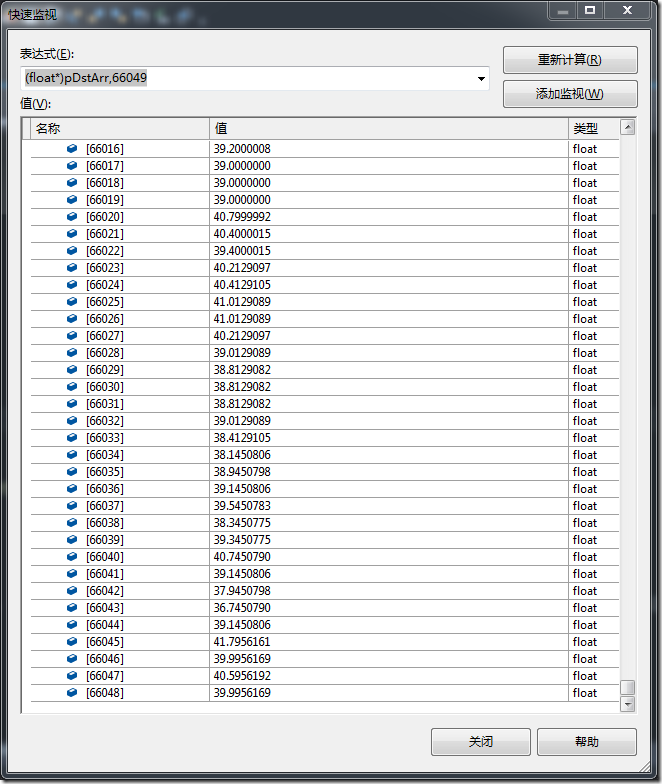The width and height of the screenshot is (662, 784).
Task: Select row name [66043]
Action: point(104,608)
